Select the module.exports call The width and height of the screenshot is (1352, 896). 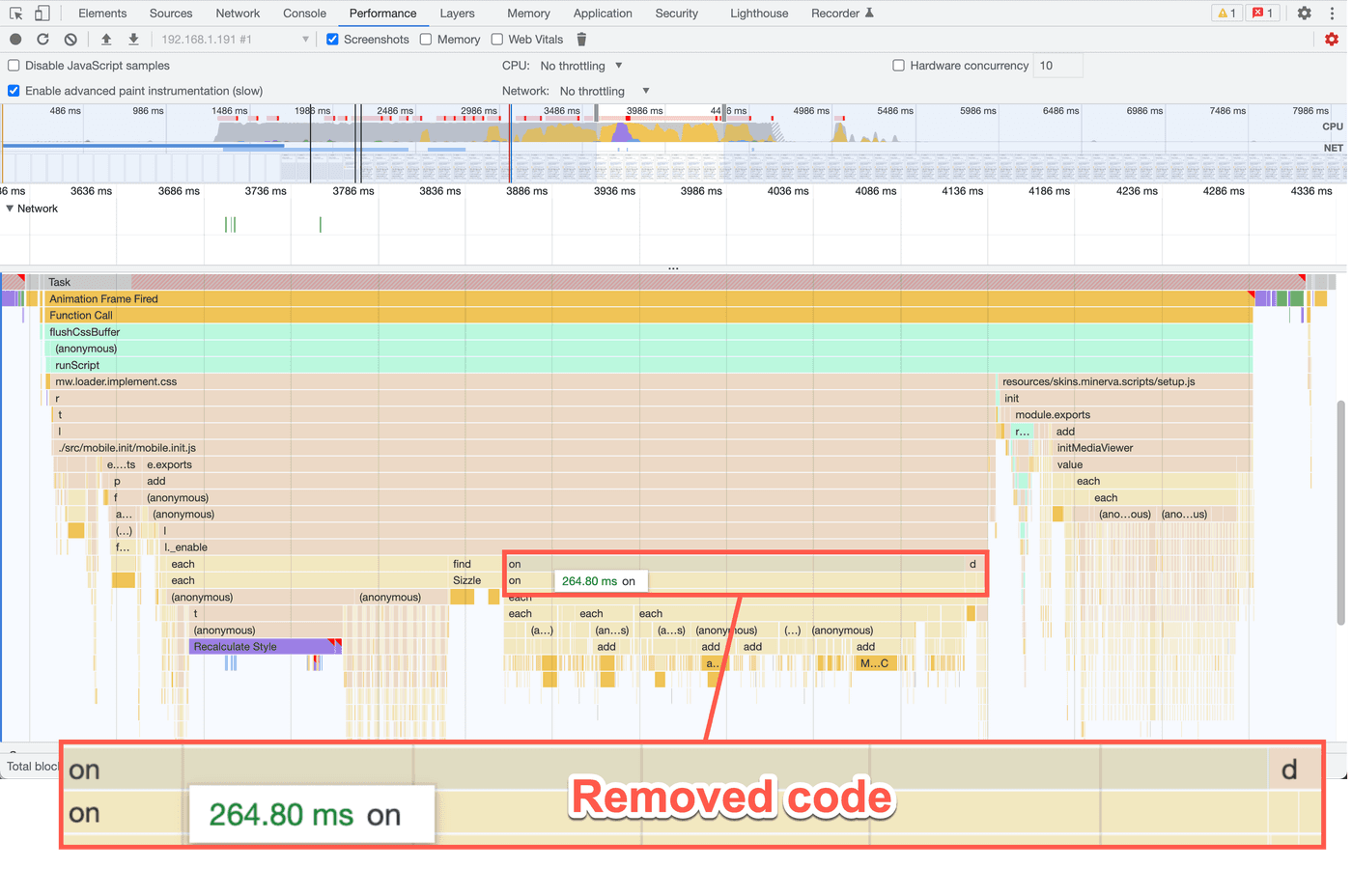coord(1130,415)
